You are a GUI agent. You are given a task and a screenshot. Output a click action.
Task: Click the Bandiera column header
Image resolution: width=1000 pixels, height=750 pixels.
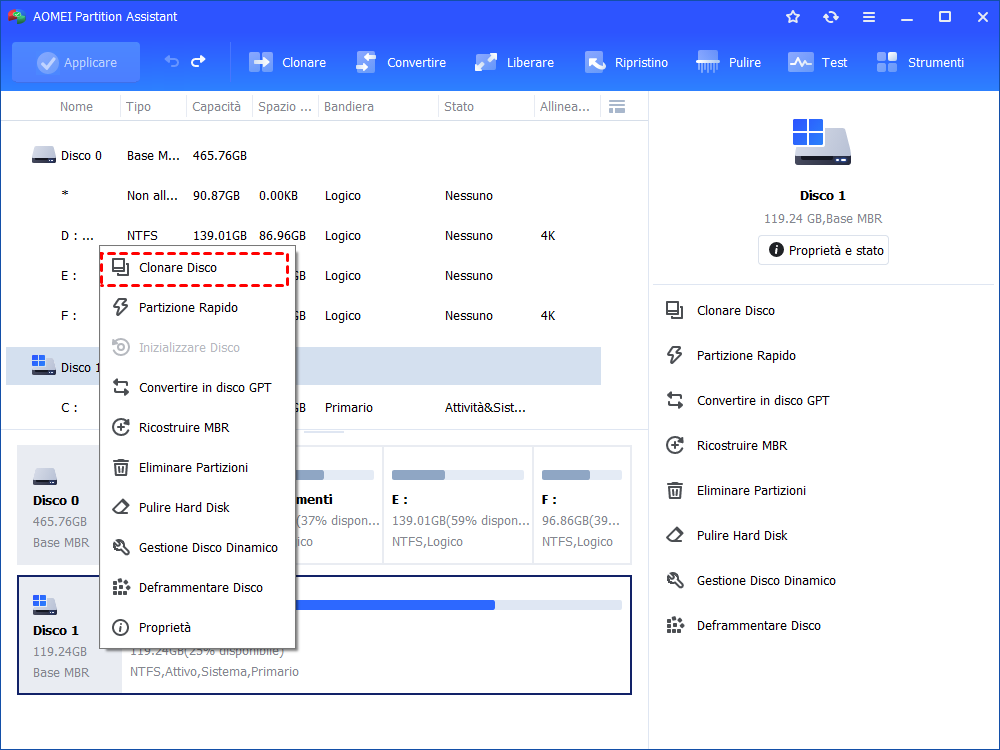coord(349,107)
